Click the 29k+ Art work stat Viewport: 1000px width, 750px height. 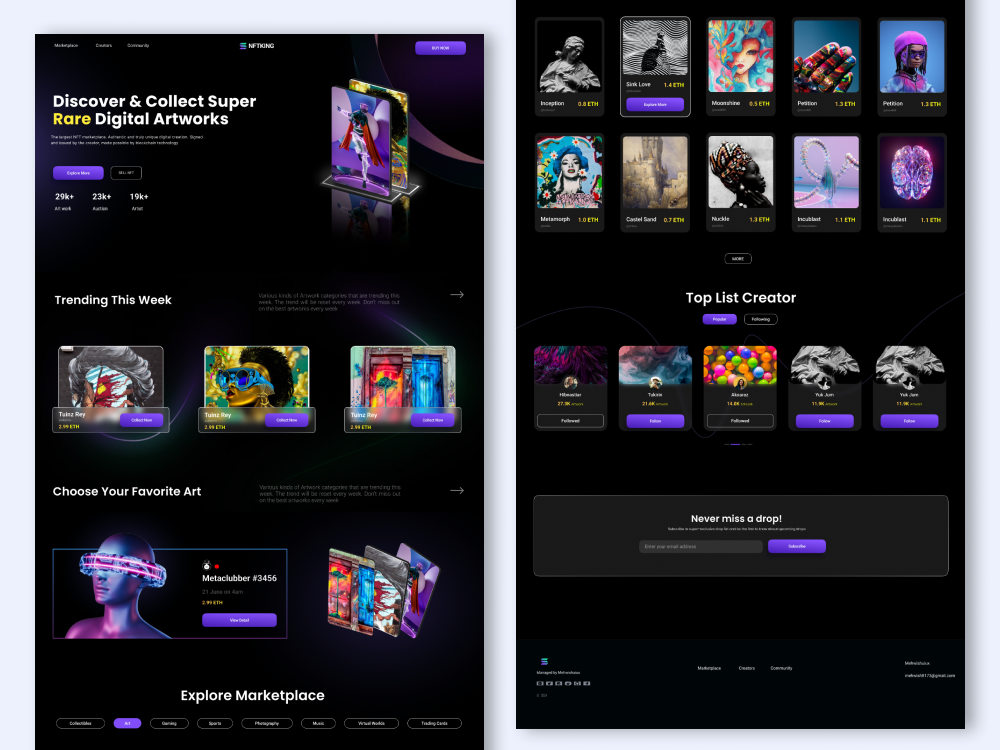coord(64,202)
